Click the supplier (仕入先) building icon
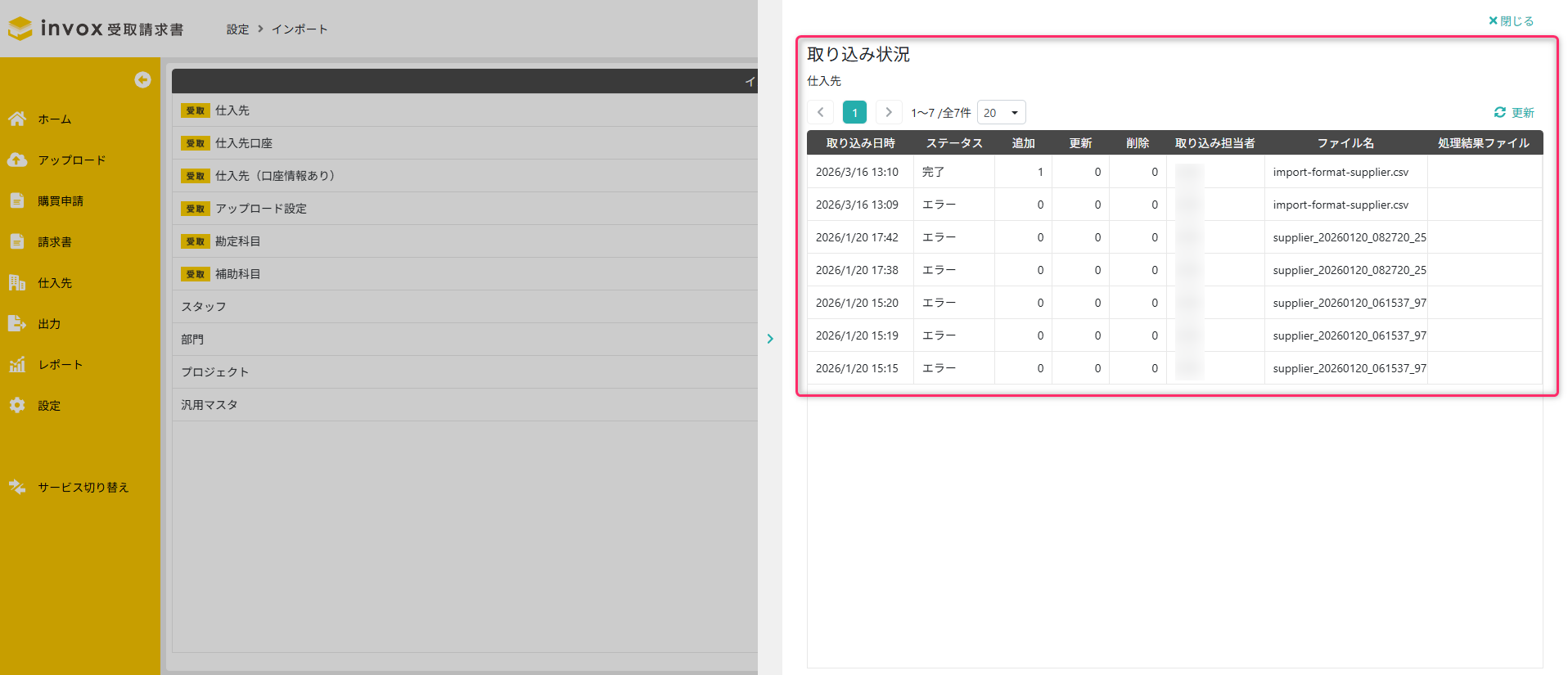The image size is (1568, 675). click(x=17, y=282)
